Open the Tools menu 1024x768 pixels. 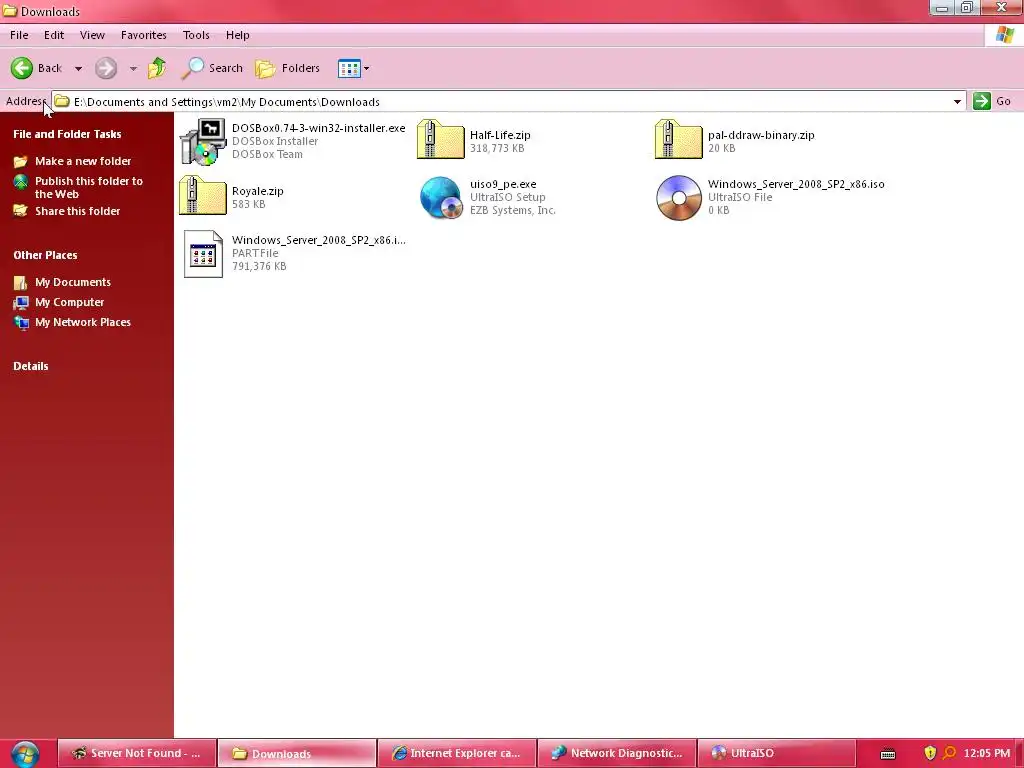click(196, 35)
